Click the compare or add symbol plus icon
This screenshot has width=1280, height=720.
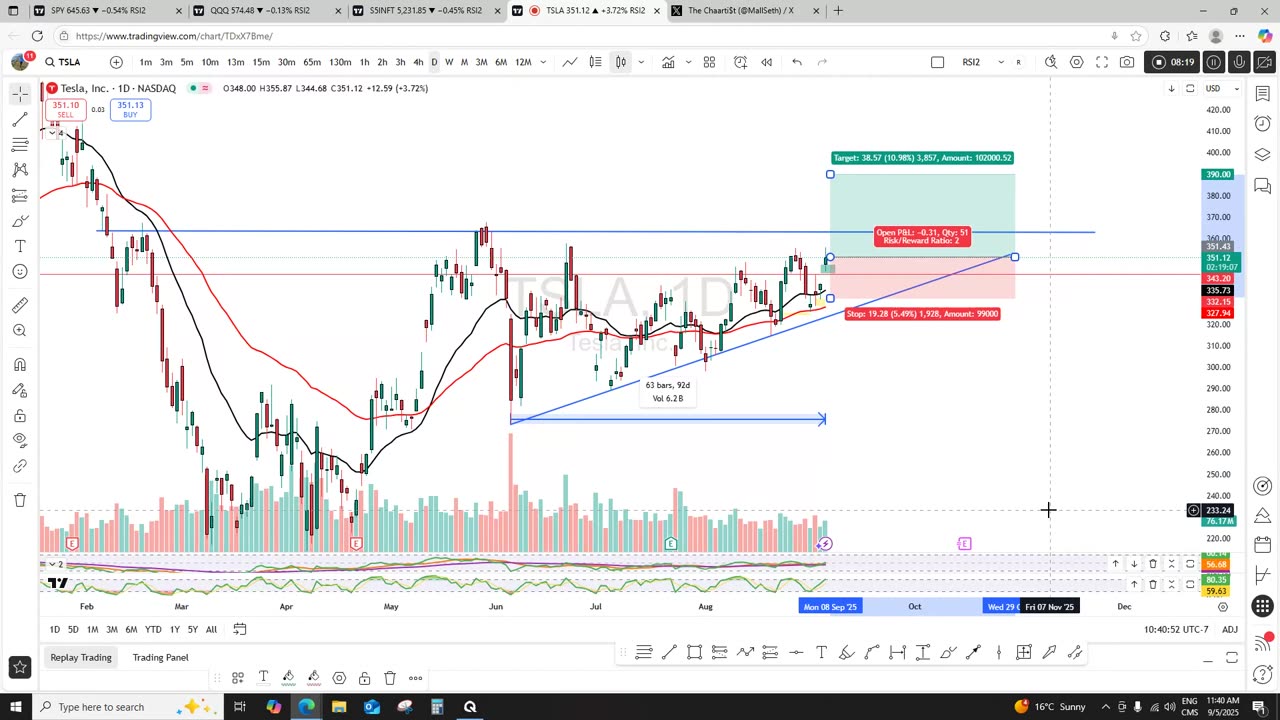116,62
